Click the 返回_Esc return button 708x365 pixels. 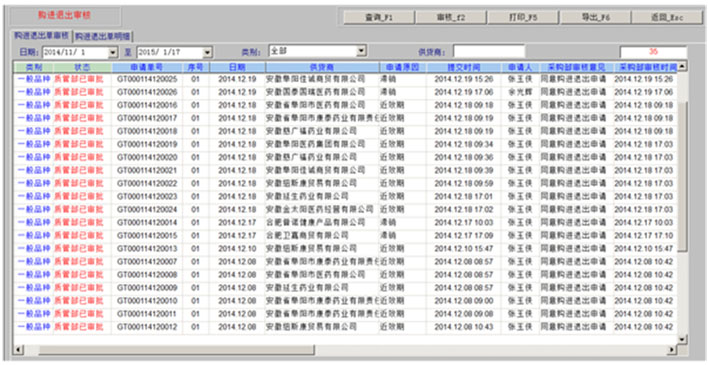[x=667, y=17]
